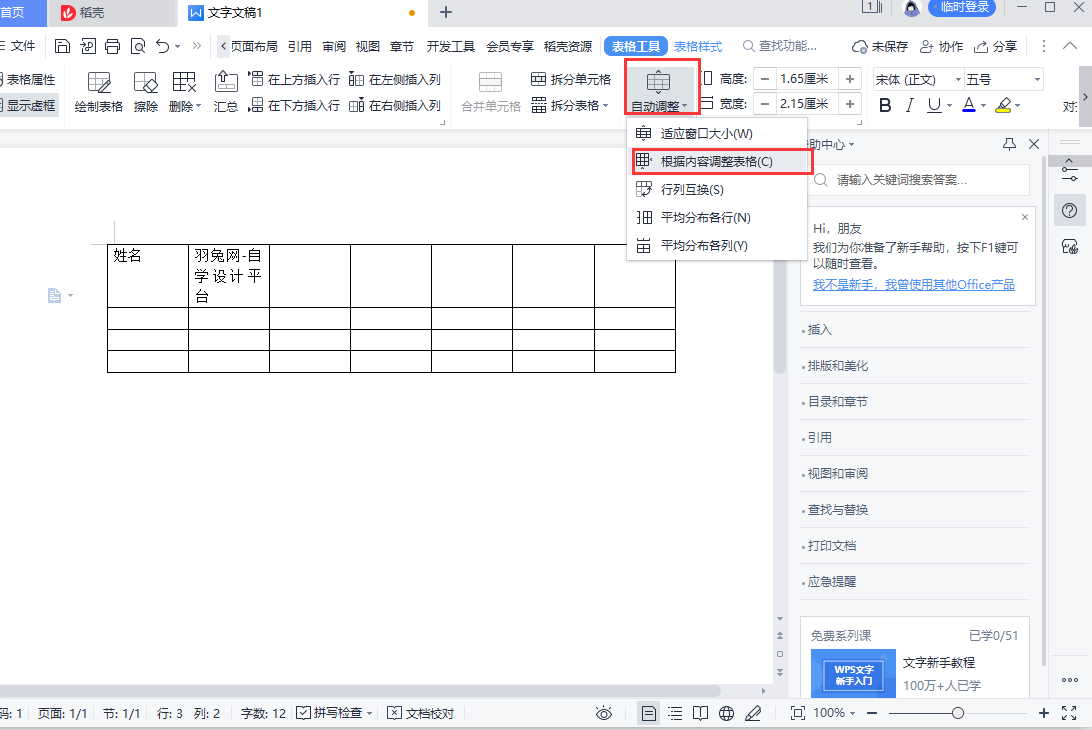Open Split Table (拆分表格) dropdown

tap(570, 105)
